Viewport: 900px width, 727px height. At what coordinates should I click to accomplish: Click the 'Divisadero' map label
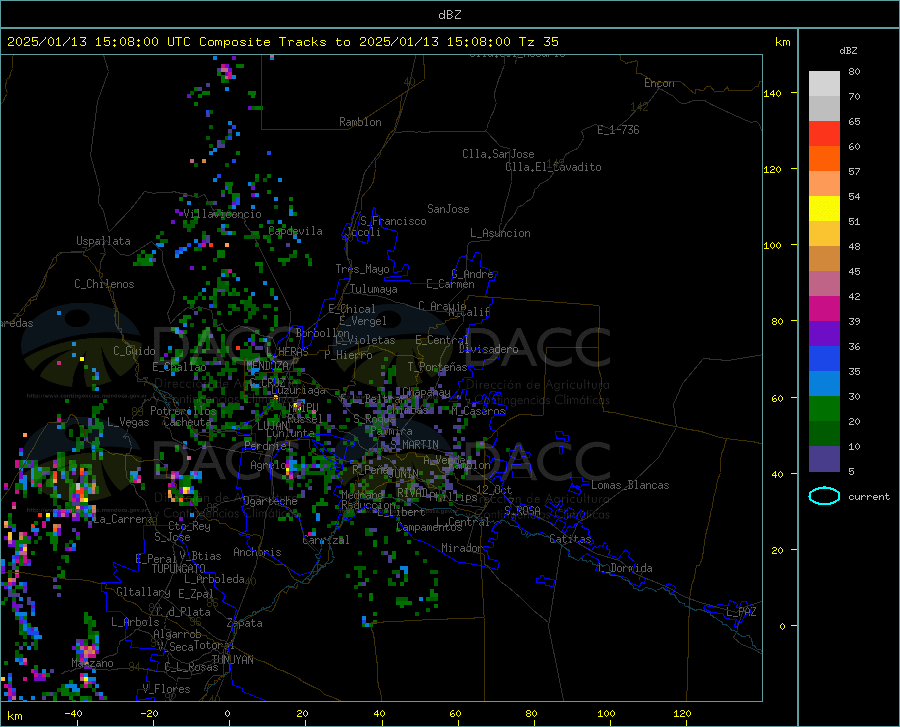pyautogui.click(x=488, y=349)
